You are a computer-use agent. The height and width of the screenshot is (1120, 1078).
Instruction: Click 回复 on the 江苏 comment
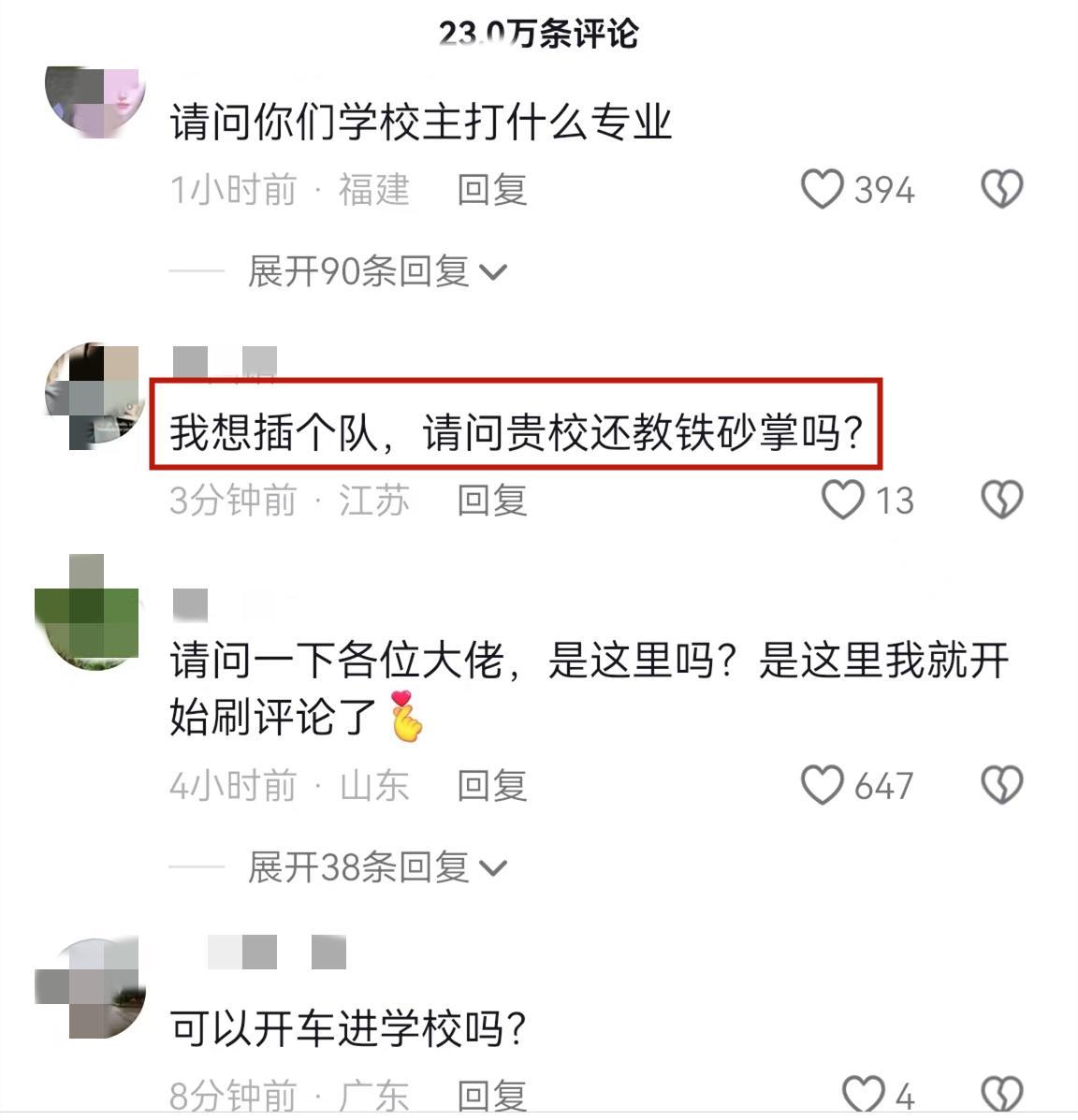tap(492, 500)
